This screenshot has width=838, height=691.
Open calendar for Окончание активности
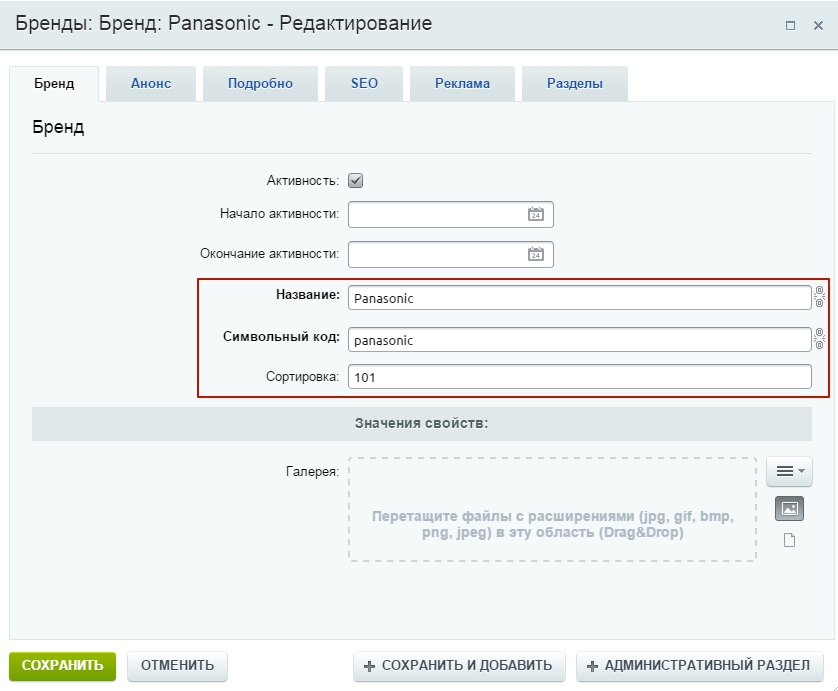pos(536,254)
